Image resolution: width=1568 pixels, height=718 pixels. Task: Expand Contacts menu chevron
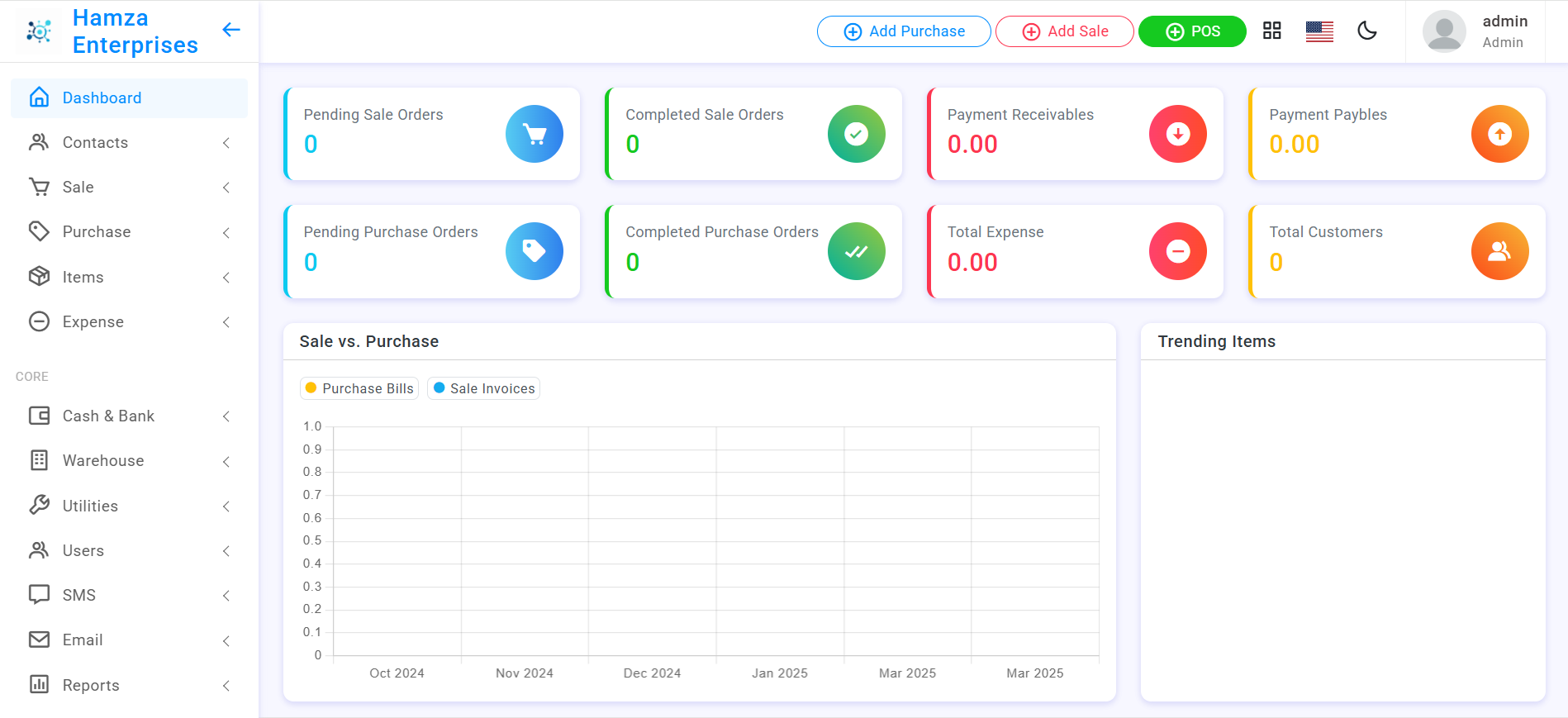pos(226,143)
